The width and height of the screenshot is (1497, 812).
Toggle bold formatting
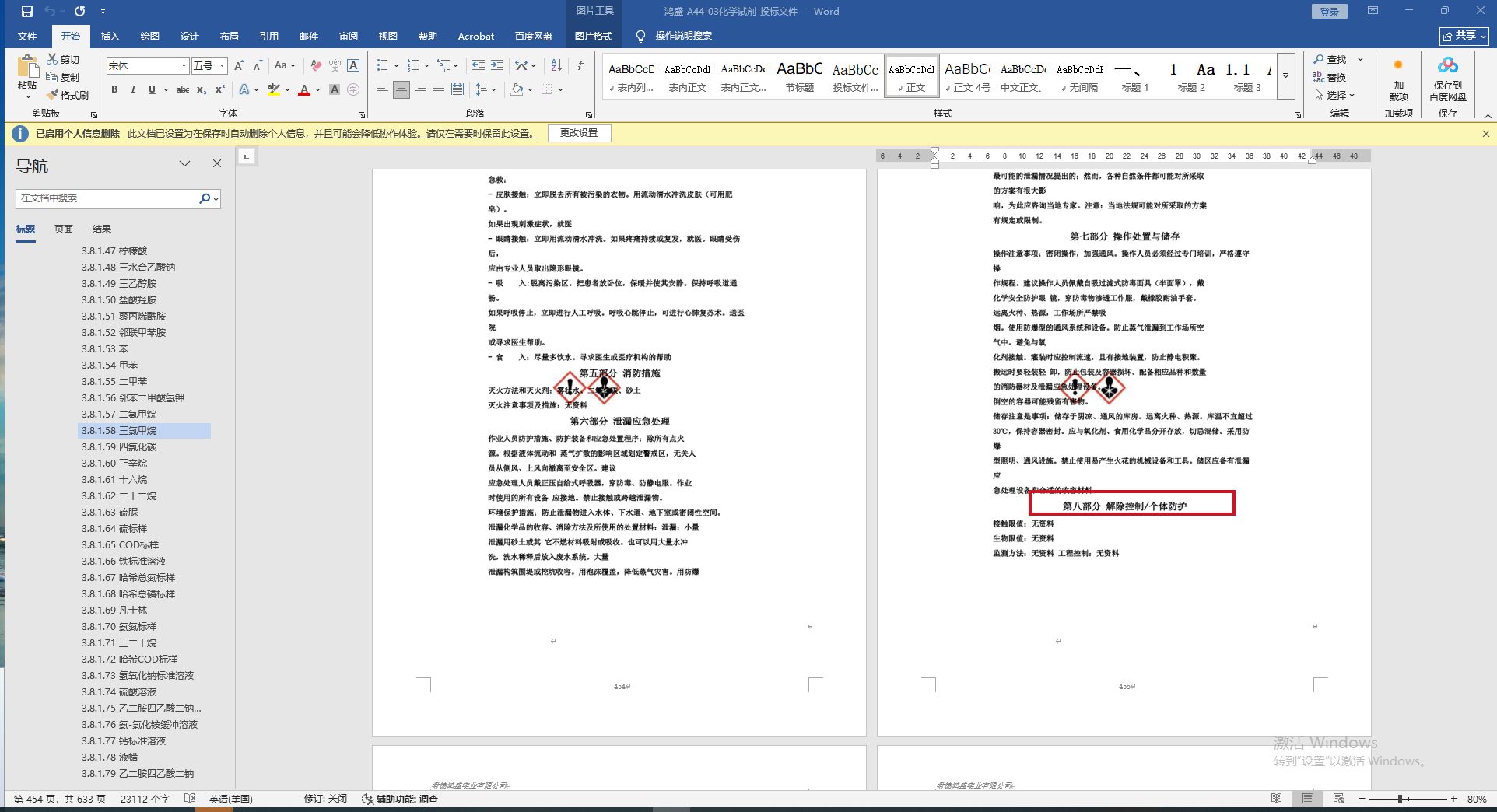point(114,90)
